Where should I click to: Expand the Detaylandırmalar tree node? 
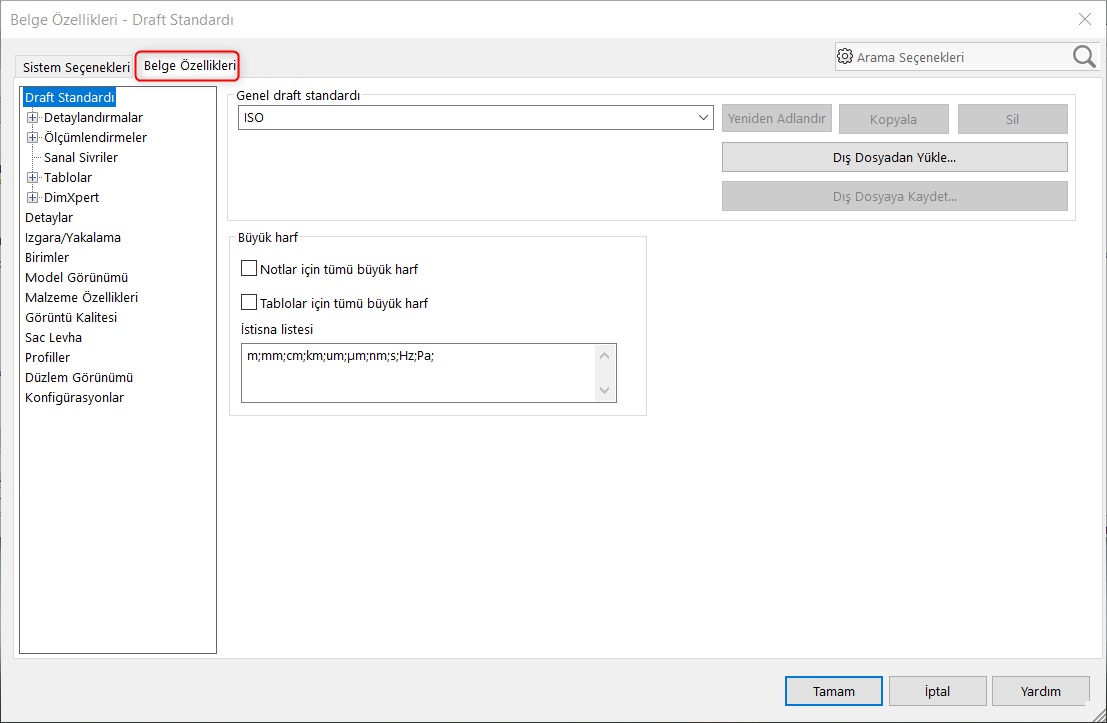point(32,117)
